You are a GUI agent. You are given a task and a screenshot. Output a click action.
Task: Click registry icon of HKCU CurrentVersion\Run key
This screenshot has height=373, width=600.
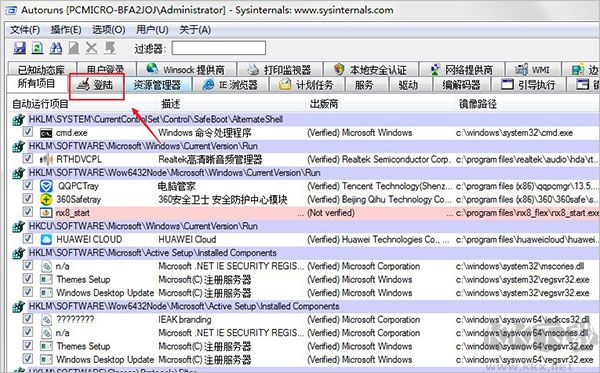18,227
